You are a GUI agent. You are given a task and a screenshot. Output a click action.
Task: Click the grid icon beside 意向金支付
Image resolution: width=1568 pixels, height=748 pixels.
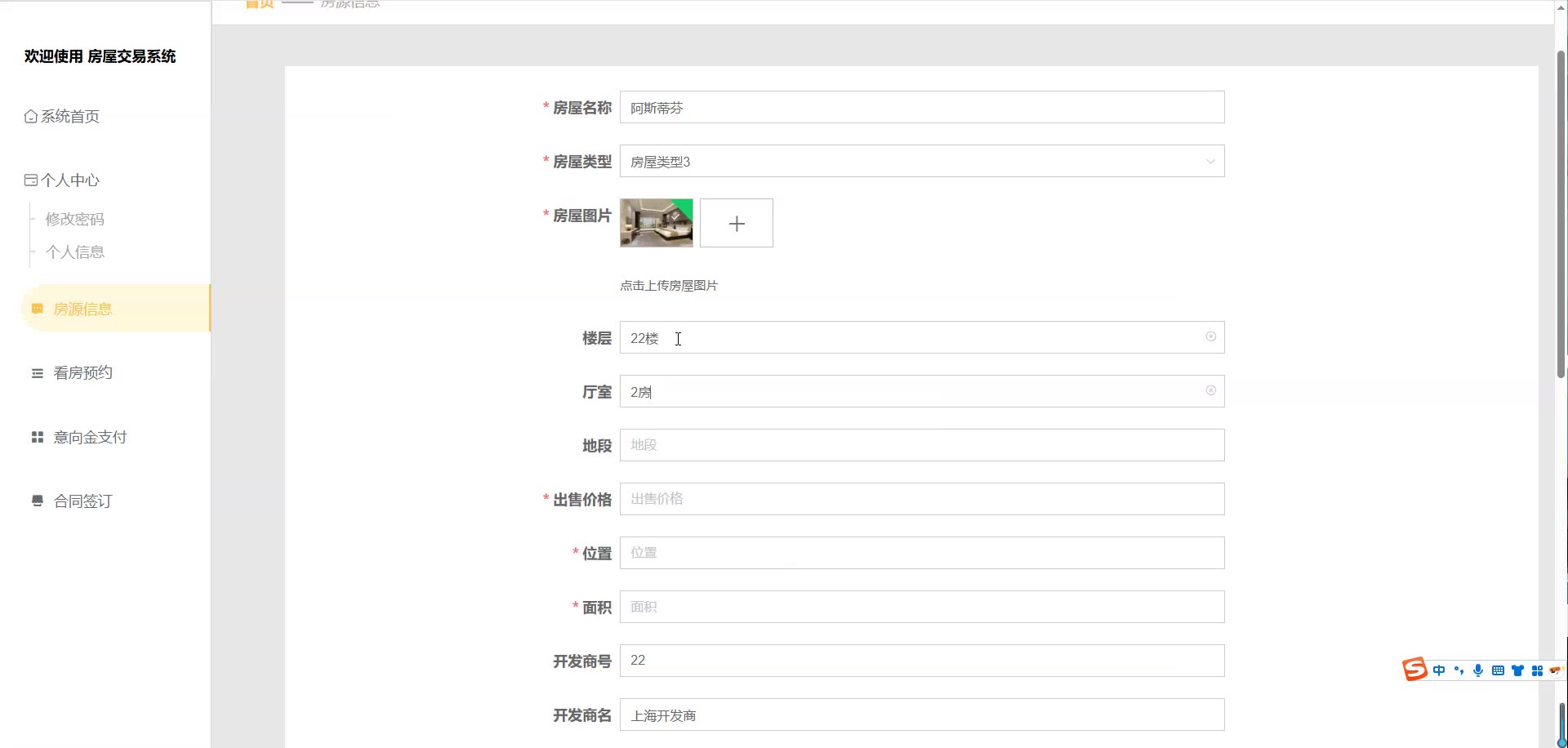[x=37, y=437]
